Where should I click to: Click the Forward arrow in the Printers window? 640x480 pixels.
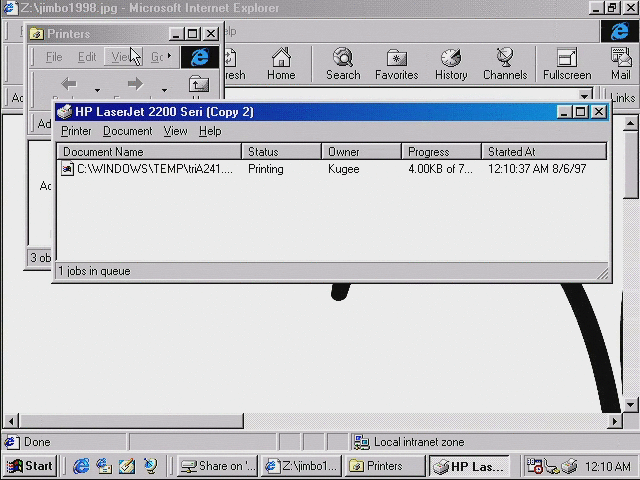point(135,84)
